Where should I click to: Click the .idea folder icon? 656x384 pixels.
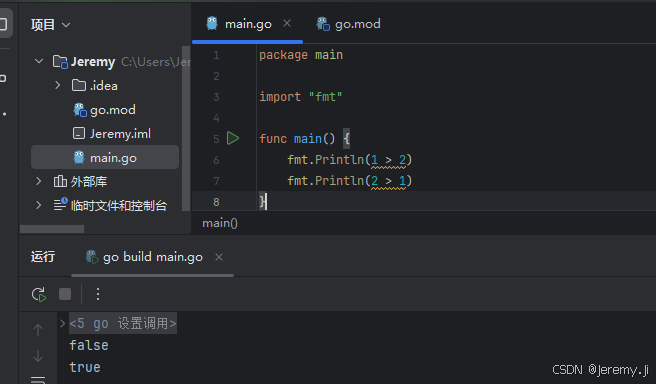coord(79,85)
